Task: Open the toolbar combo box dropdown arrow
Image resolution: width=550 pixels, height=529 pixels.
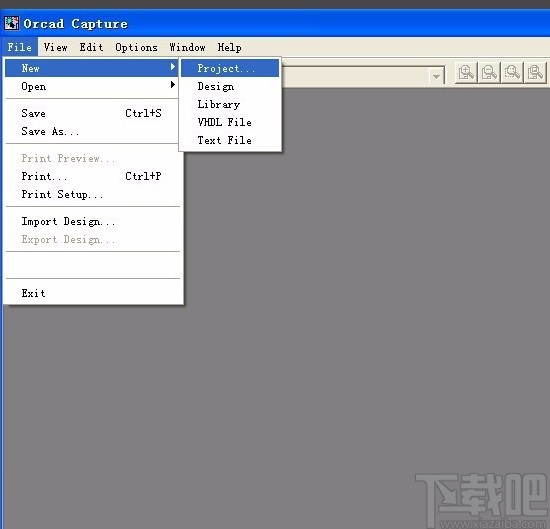Action: [436, 76]
